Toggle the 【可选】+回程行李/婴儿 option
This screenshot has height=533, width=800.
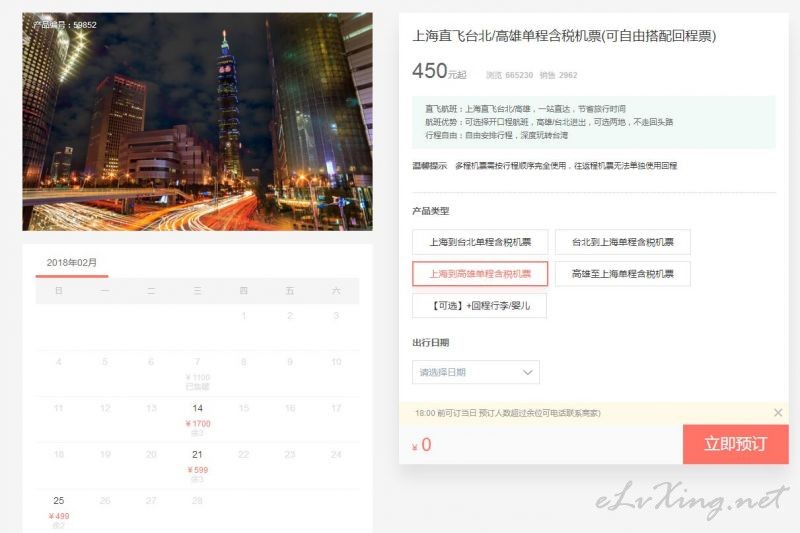(480, 306)
